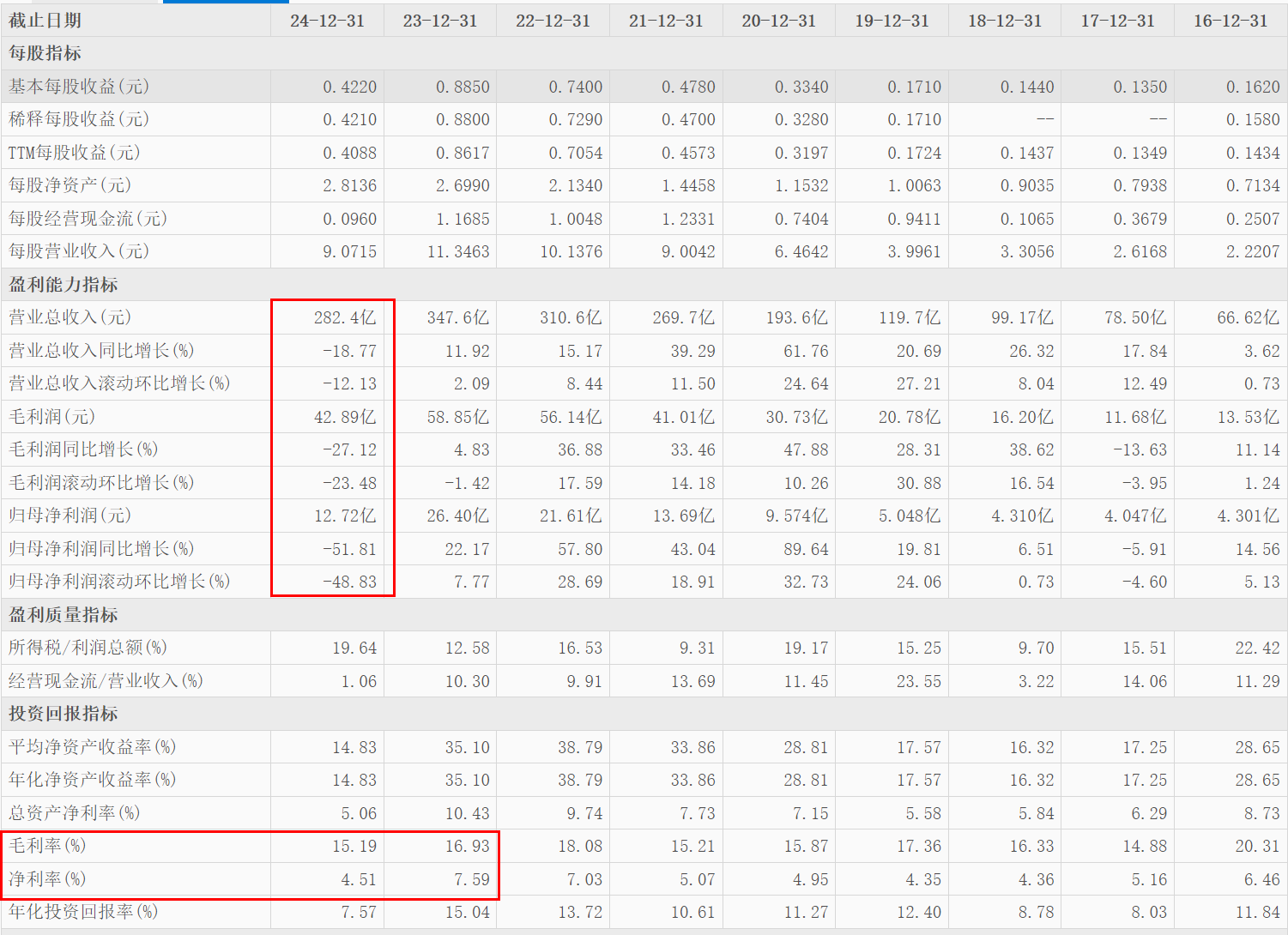The width and height of the screenshot is (1288, 935).
Task: Select the TTM每股收益(元) row label
Action: 74,153
